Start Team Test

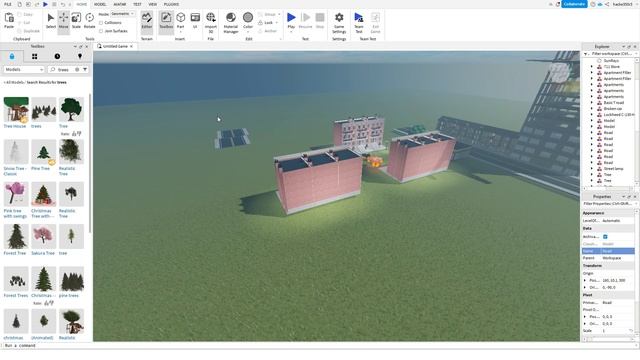(359, 22)
